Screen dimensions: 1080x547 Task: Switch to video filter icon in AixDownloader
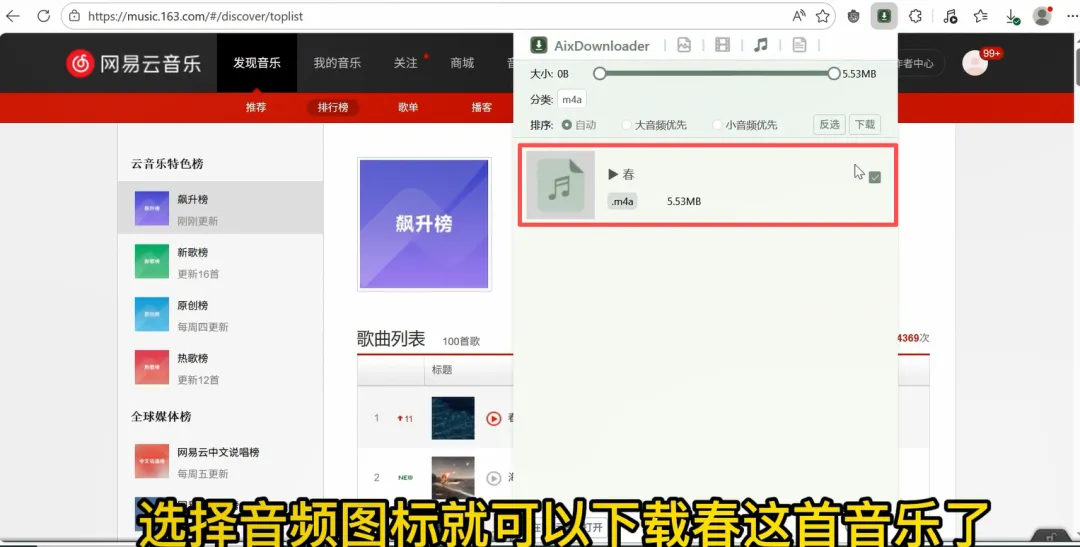tap(722, 45)
